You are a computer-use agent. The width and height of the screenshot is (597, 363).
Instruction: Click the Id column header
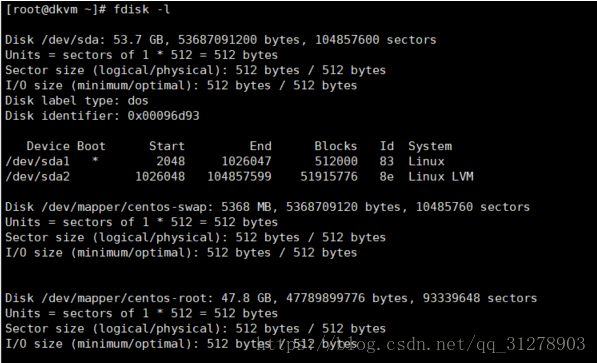pos(387,146)
